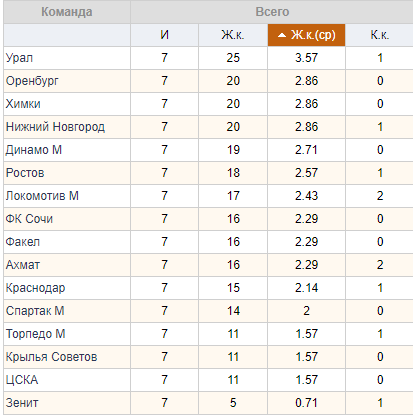
Task: Open the Ростов team link
Action: coord(25,173)
